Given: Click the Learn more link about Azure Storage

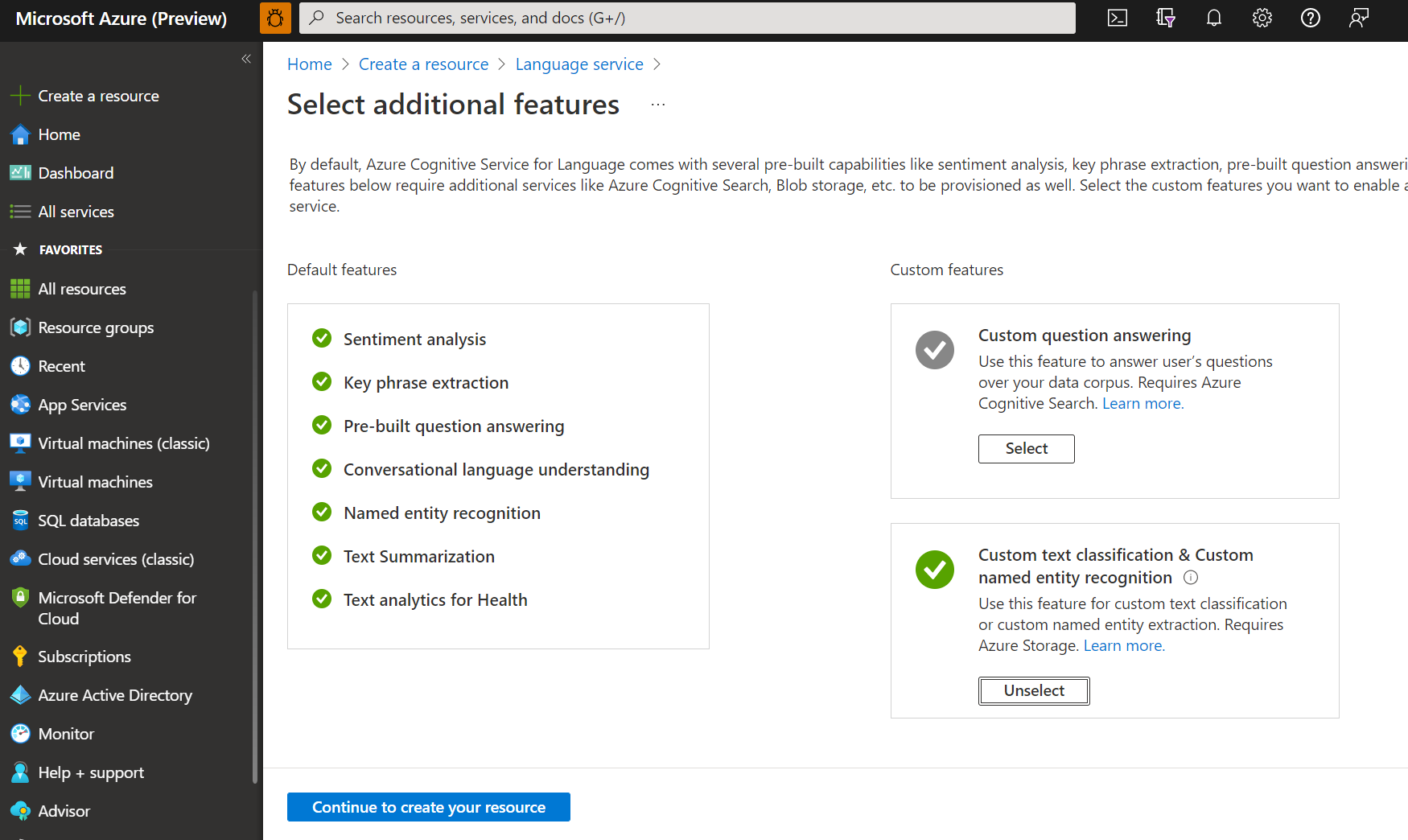Looking at the screenshot, I should click(x=1122, y=645).
